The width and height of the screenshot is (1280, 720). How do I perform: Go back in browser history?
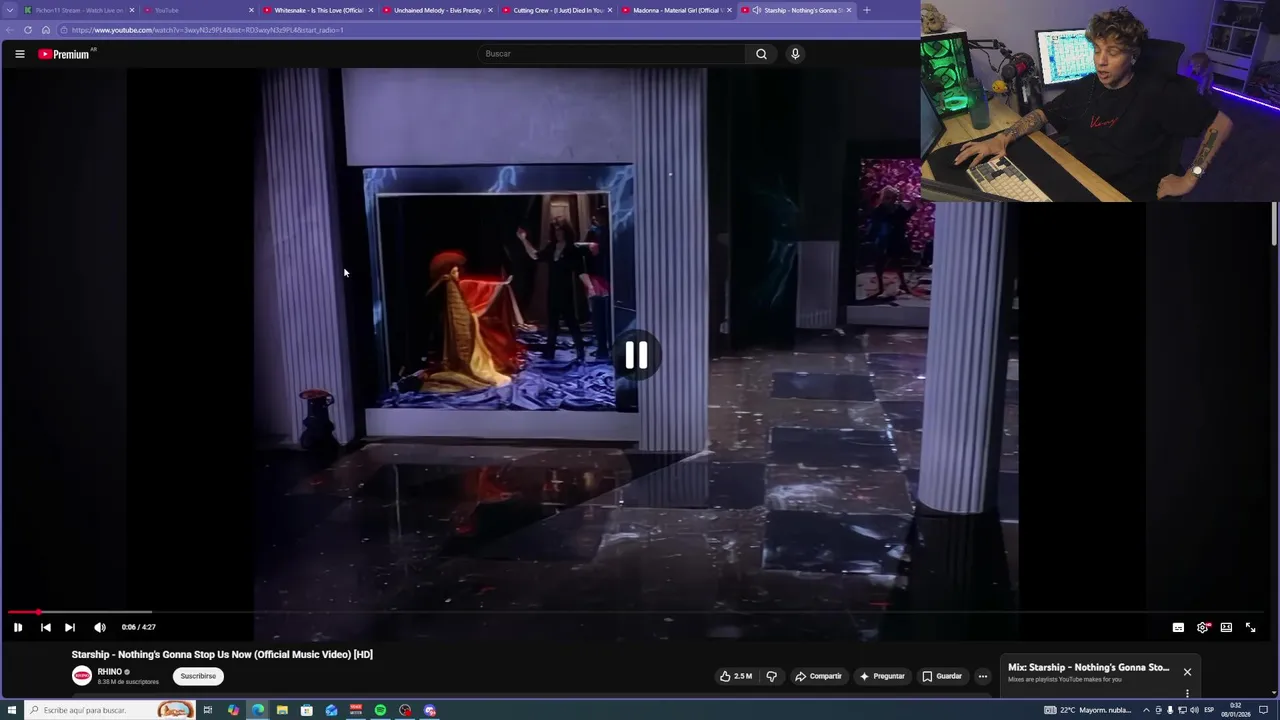[11, 30]
